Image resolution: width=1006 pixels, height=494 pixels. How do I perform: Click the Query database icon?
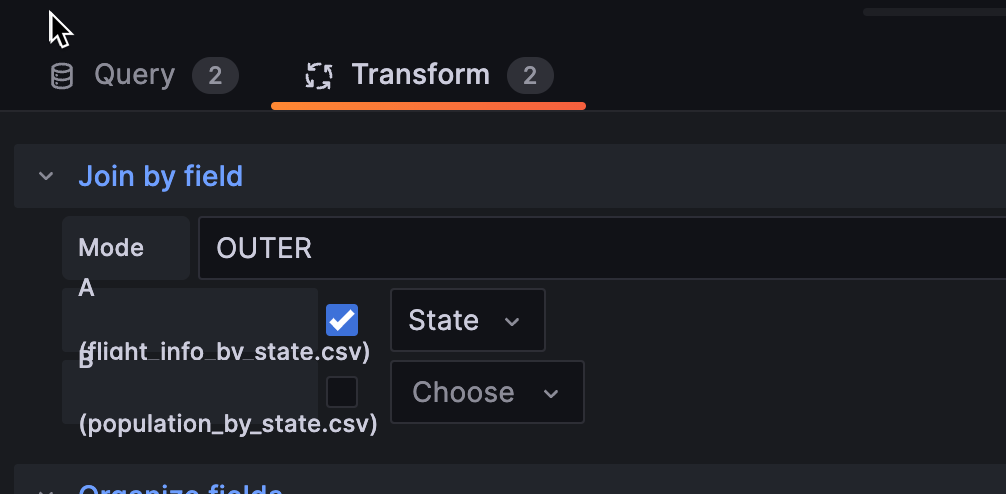[x=62, y=76]
